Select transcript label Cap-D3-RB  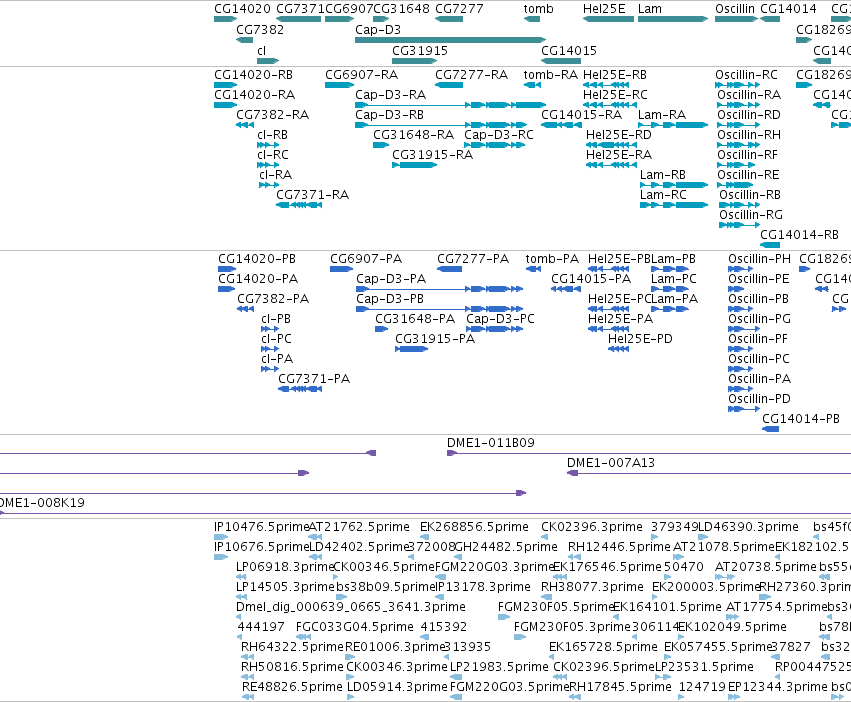point(390,115)
